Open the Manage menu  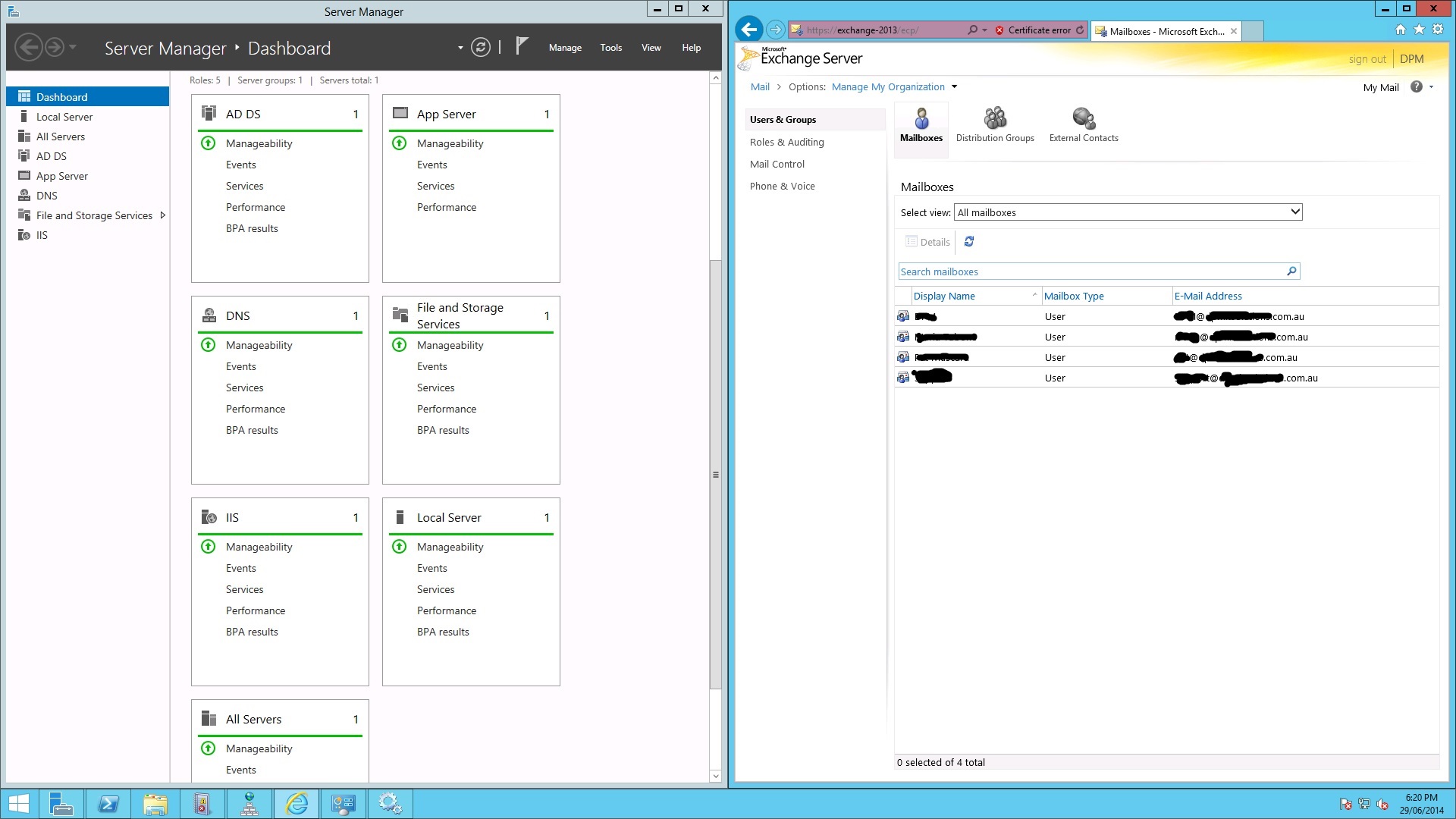click(565, 48)
